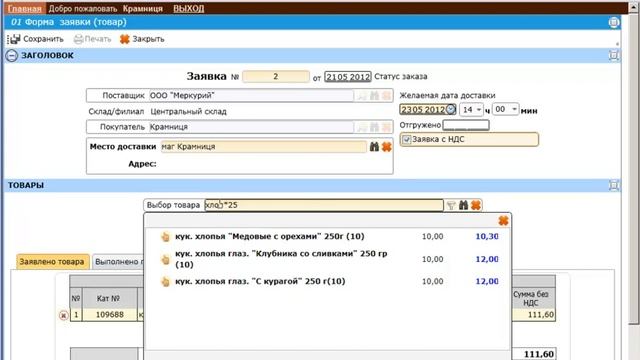Click the Сохранить save button
Image resolution: width=640 pixels, height=360 pixels.
[36, 39]
